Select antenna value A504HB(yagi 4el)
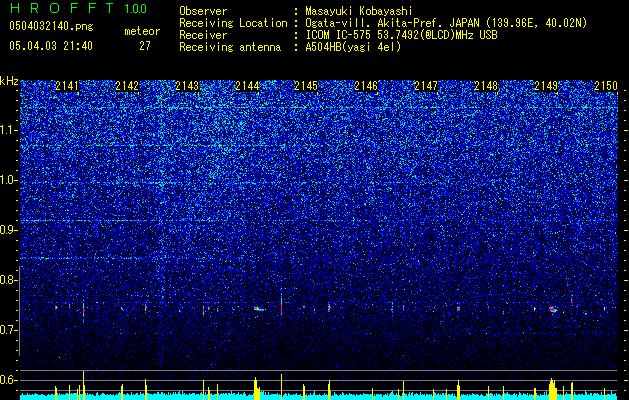The width and height of the screenshot is (629, 400). pyautogui.click(x=353, y=47)
